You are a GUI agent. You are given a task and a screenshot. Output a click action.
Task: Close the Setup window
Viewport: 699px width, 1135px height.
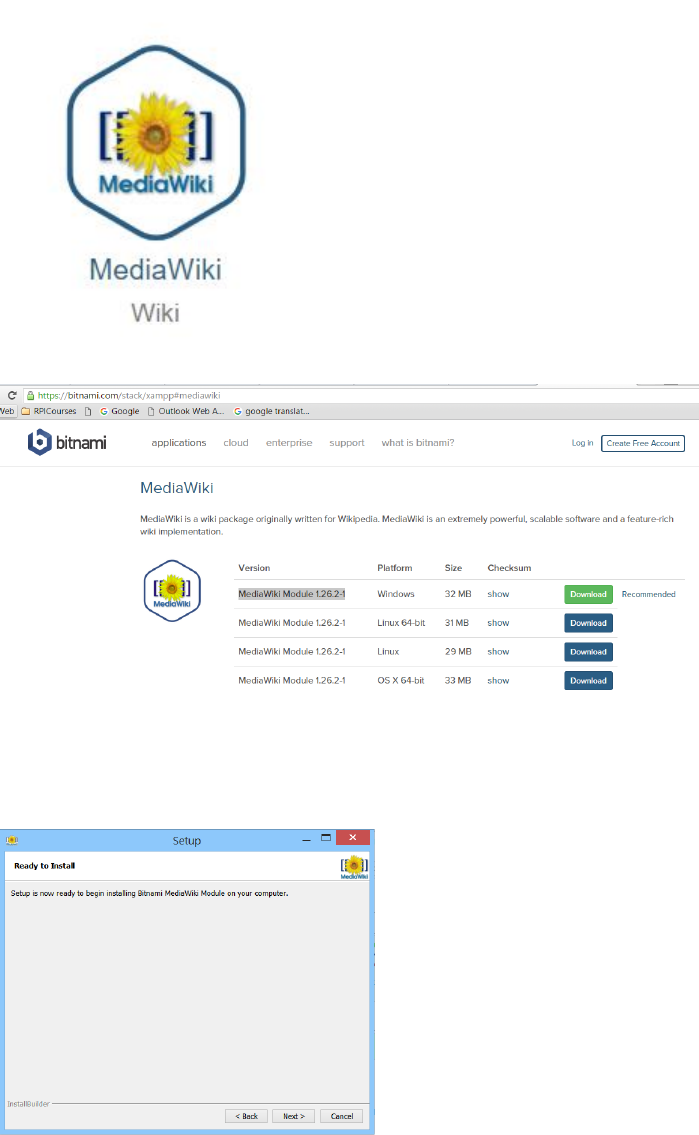[352, 837]
